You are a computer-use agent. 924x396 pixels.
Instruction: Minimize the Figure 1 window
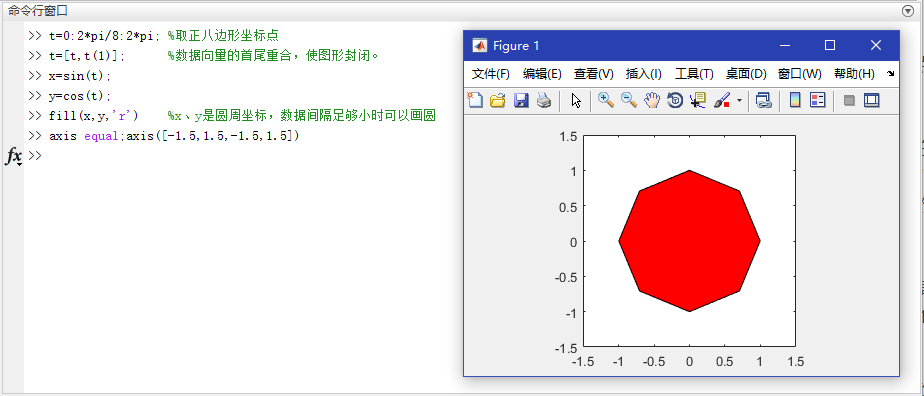click(784, 45)
